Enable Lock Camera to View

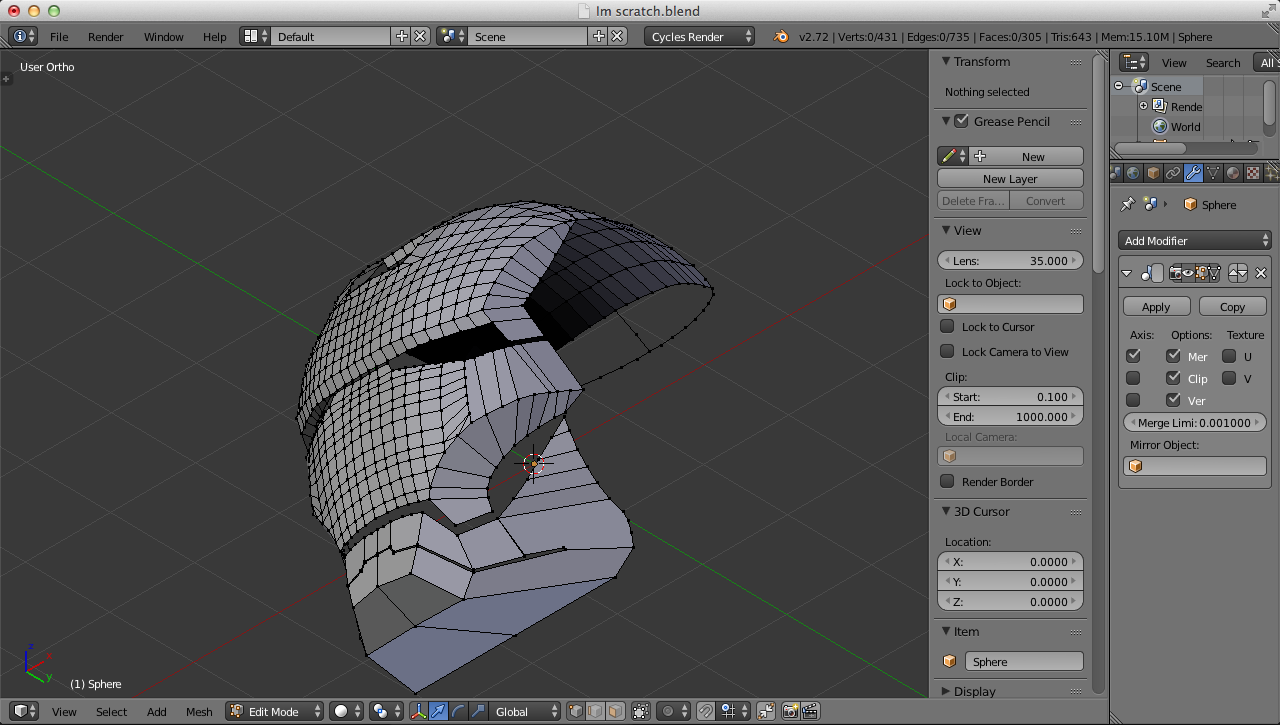click(x=947, y=351)
